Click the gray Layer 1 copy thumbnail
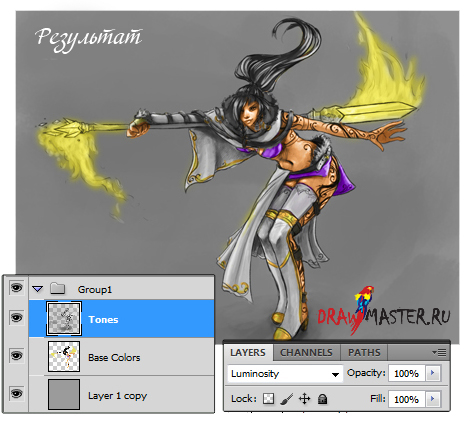 [x=64, y=394]
